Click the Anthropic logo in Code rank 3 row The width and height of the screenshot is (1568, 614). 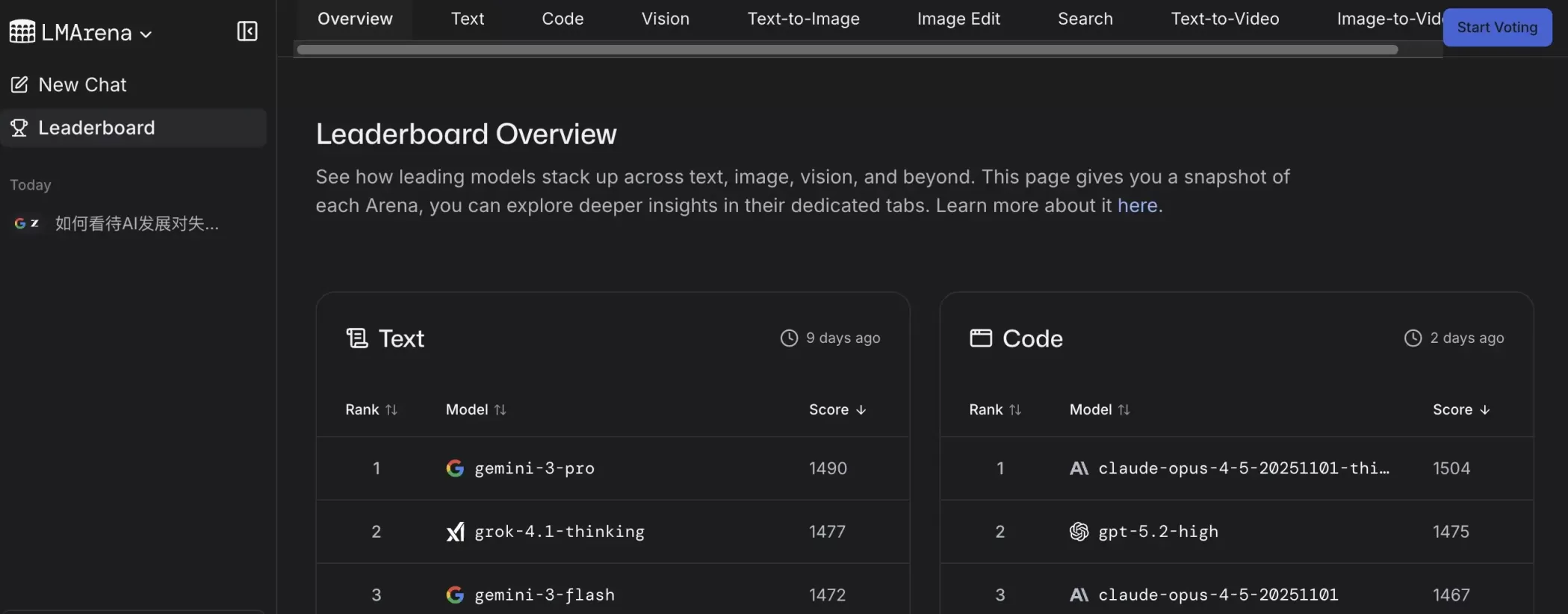tap(1079, 595)
